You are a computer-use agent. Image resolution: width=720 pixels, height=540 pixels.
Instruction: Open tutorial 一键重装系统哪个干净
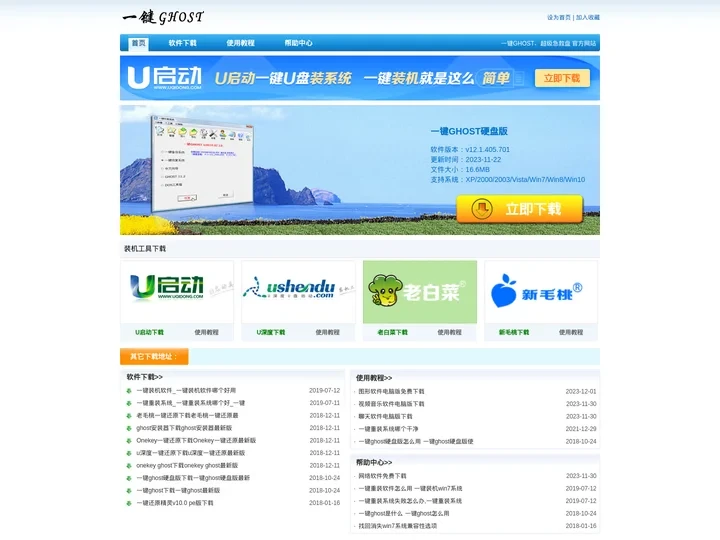(x=388, y=428)
